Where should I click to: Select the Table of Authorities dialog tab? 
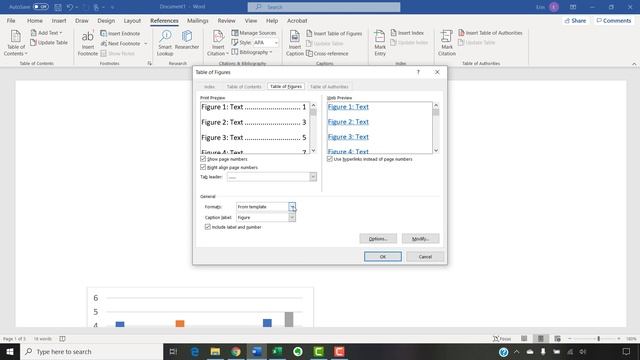pyautogui.click(x=329, y=87)
